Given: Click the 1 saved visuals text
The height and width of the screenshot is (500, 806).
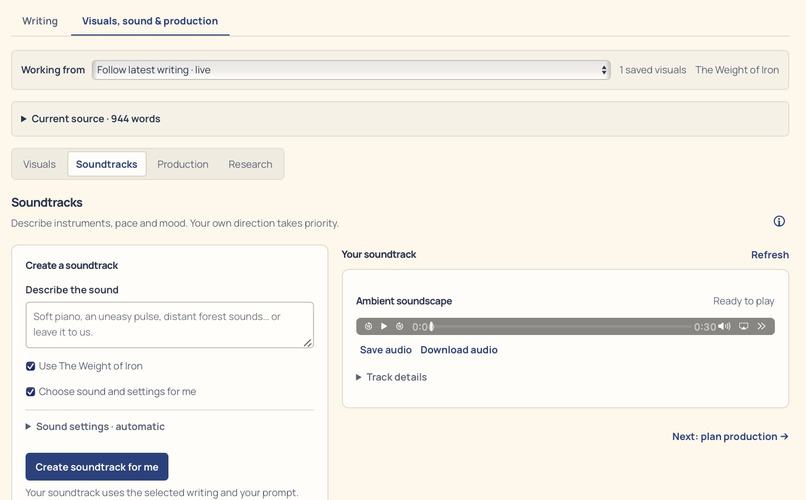Looking at the screenshot, I should [x=652, y=70].
